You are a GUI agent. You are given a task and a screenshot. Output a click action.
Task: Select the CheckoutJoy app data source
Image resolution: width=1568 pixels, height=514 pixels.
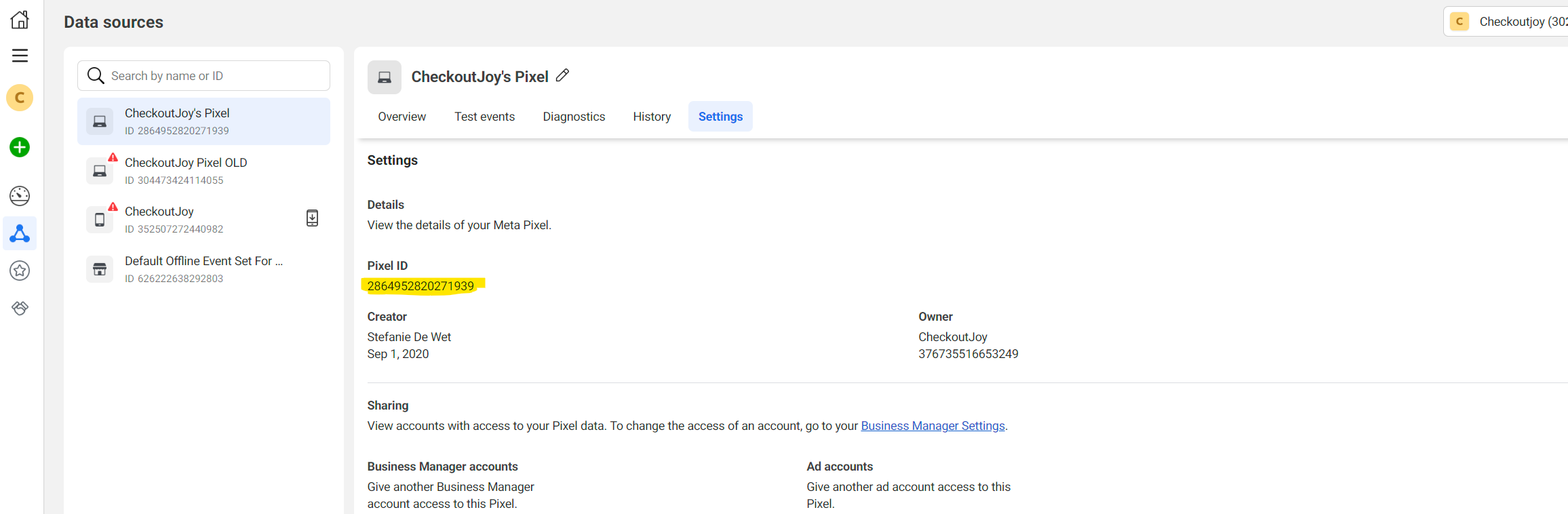[203, 220]
